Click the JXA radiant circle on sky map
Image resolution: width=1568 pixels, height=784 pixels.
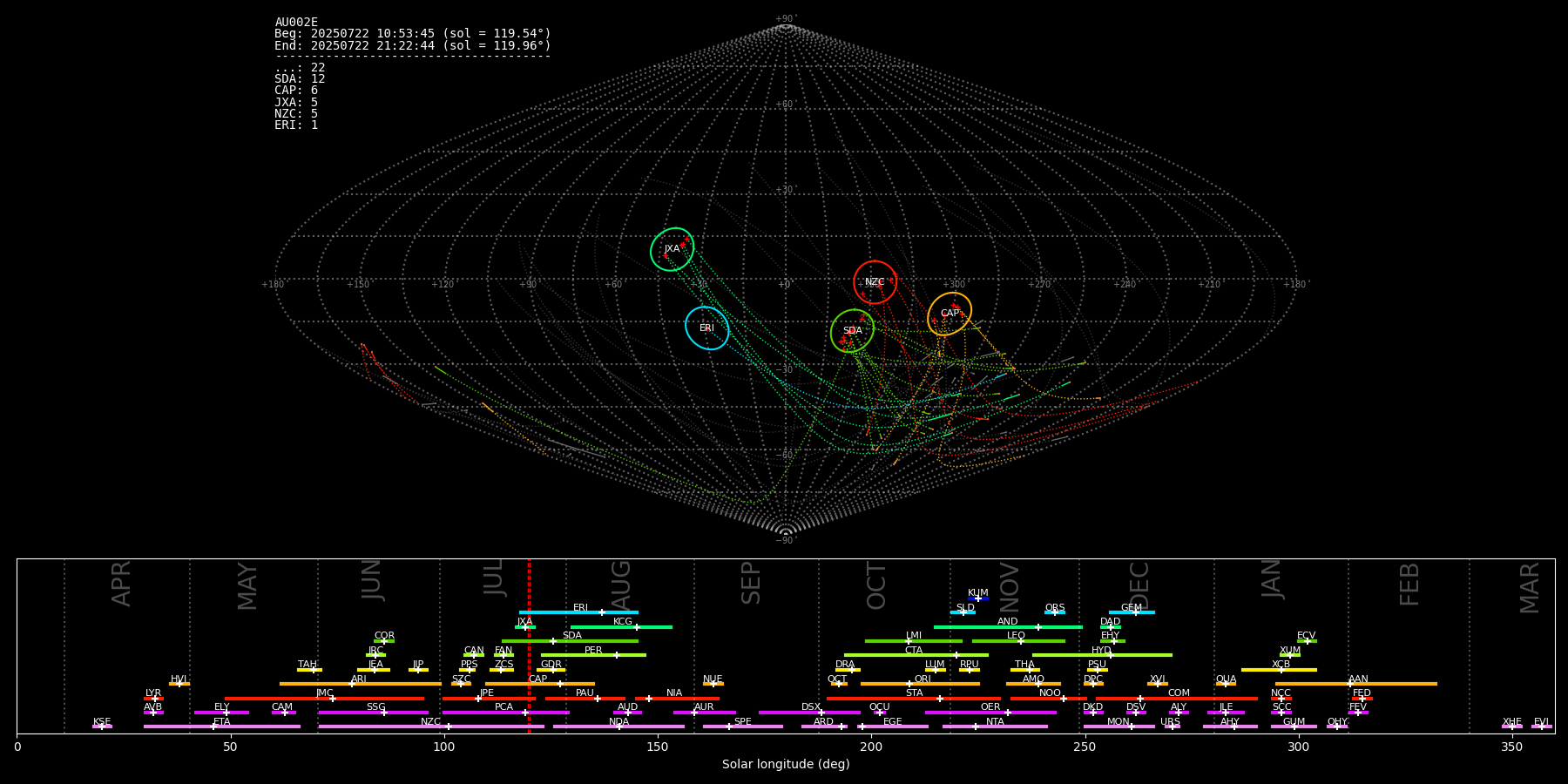tap(672, 249)
